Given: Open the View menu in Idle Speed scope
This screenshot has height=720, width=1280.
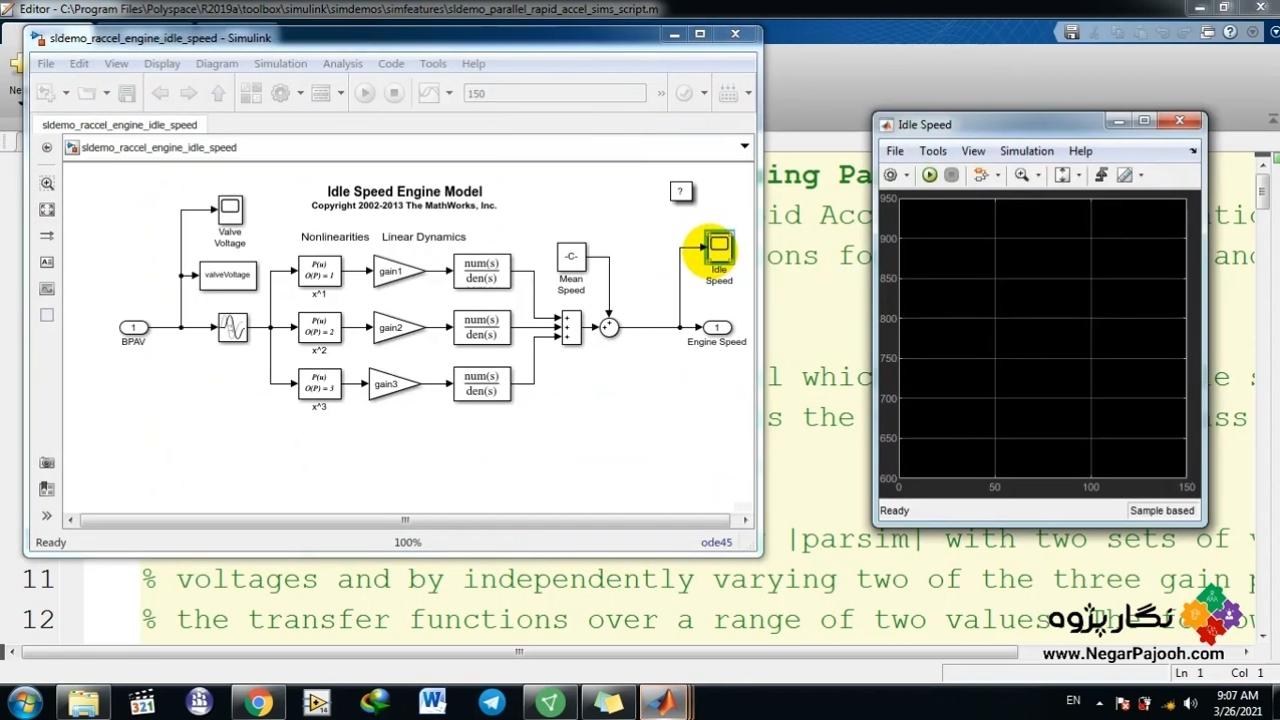Looking at the screenshot, I should pos(973,151).
